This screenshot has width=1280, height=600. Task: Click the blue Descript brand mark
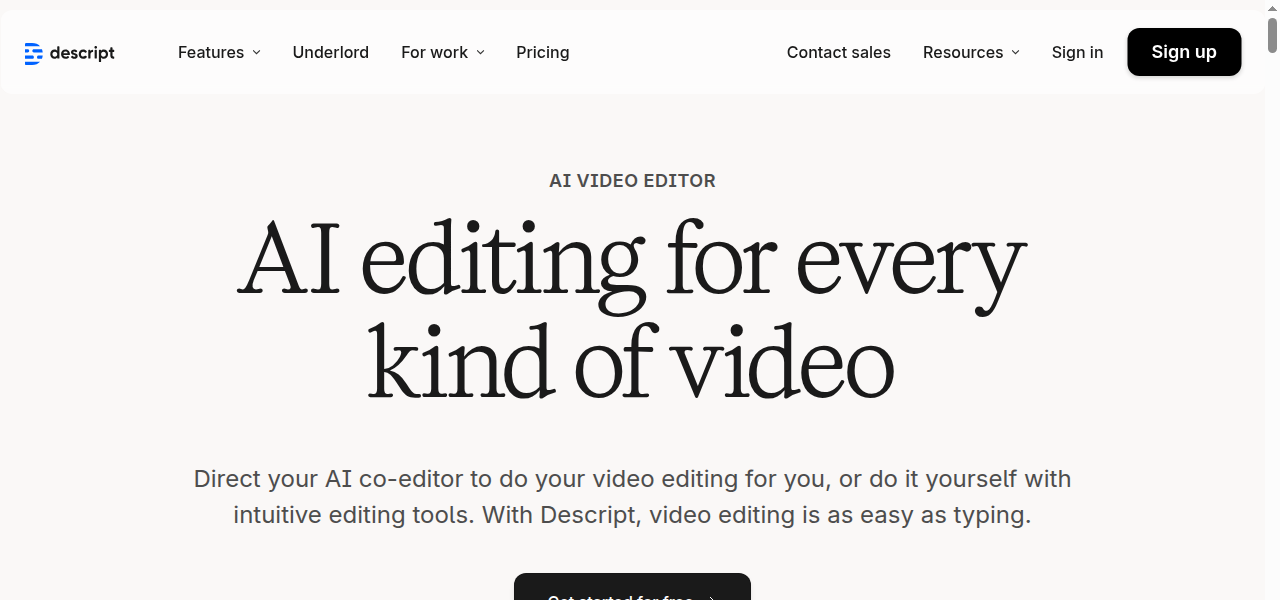31,53
